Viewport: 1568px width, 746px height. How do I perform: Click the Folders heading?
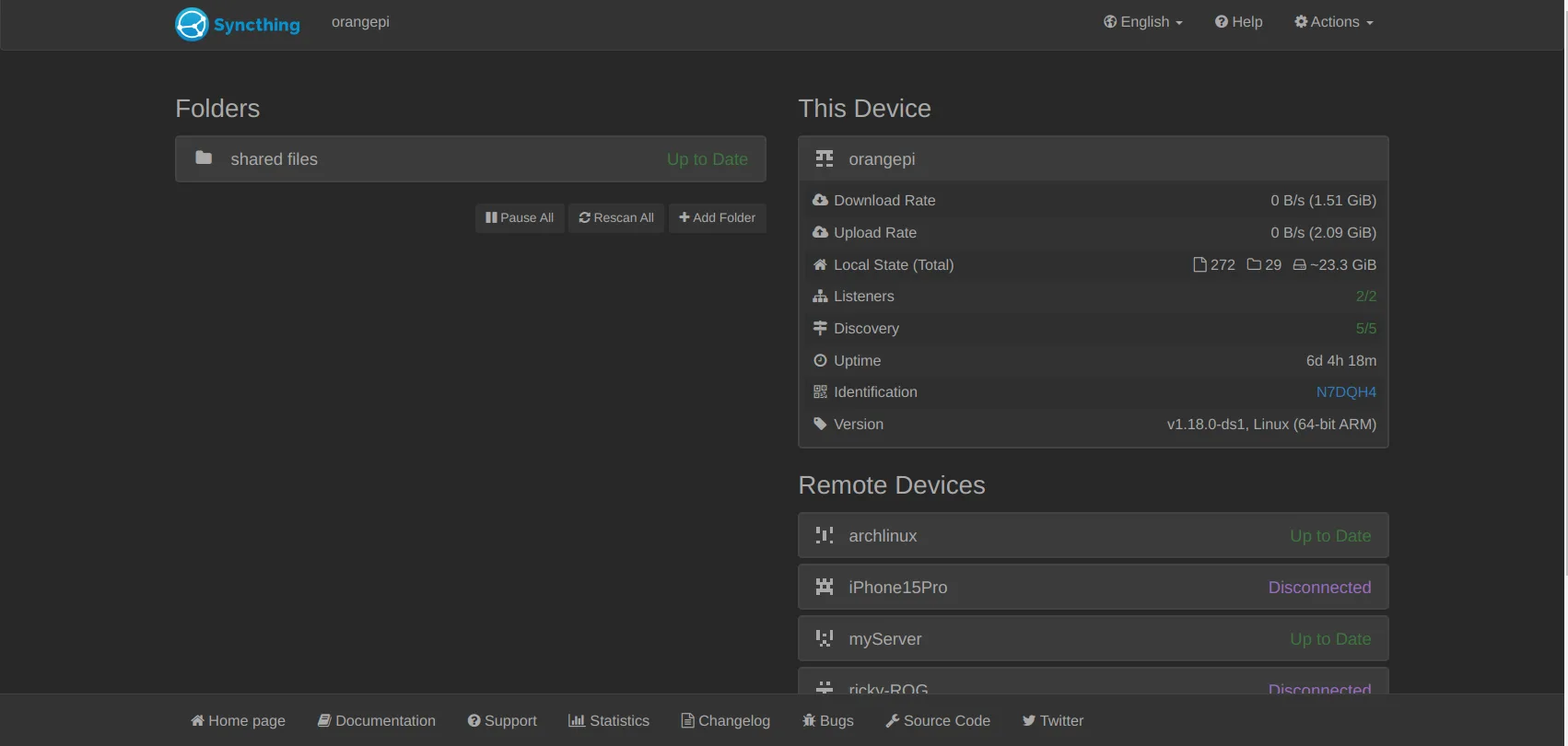(217, 109)
